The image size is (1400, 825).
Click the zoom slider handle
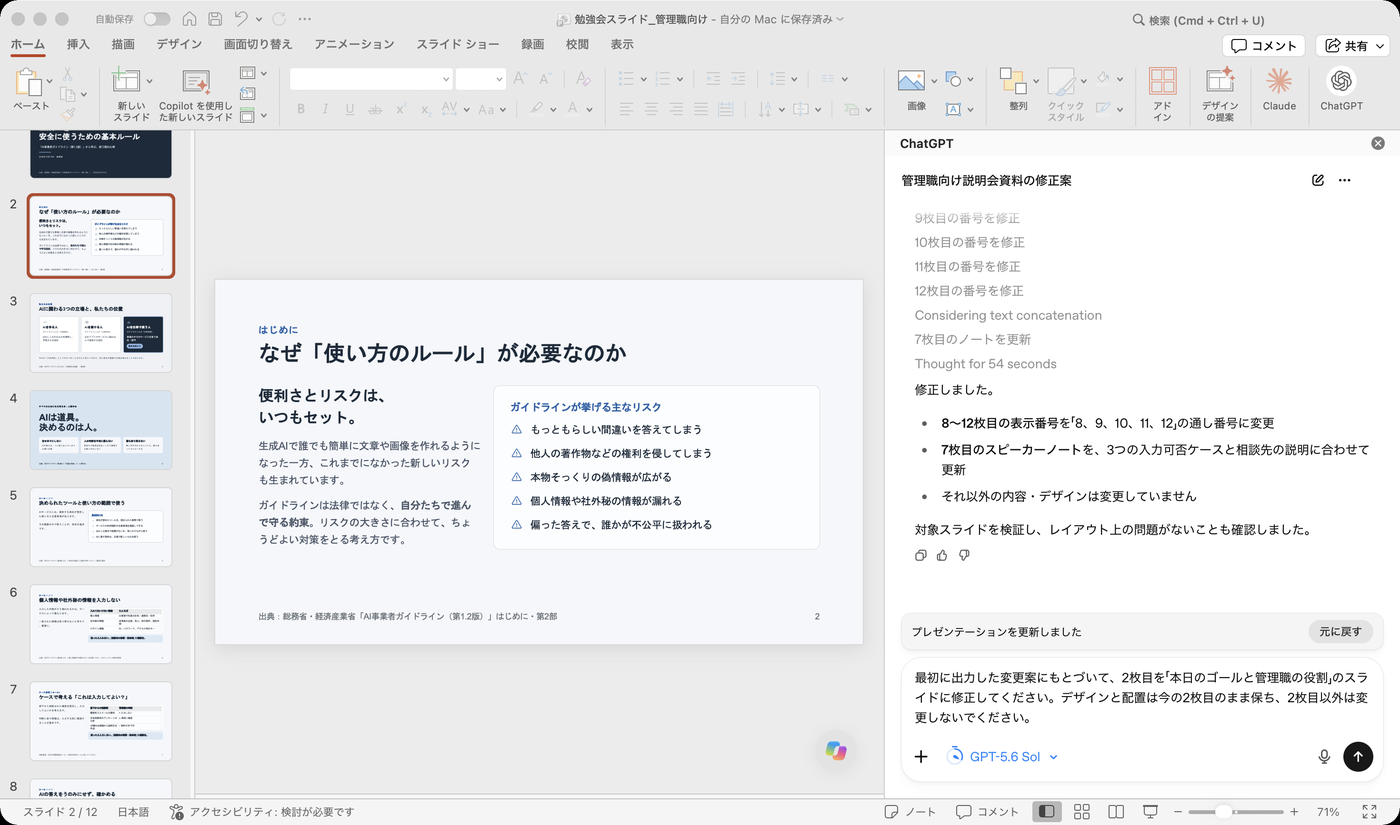pyautogui.click(x=1223, y=812)
